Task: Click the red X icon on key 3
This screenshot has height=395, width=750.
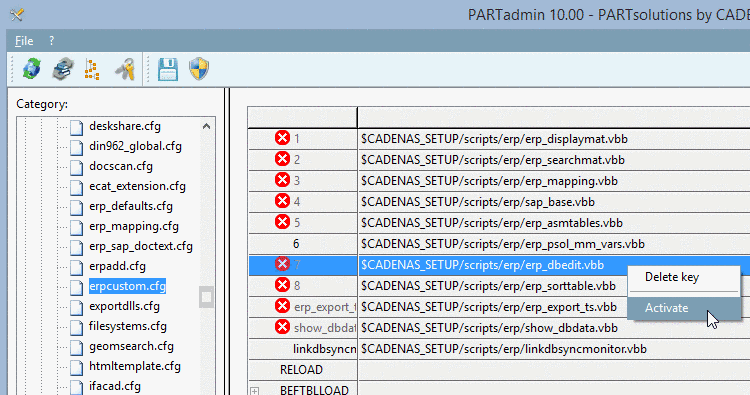Action: pyautogui.click(x=282, y=180)
